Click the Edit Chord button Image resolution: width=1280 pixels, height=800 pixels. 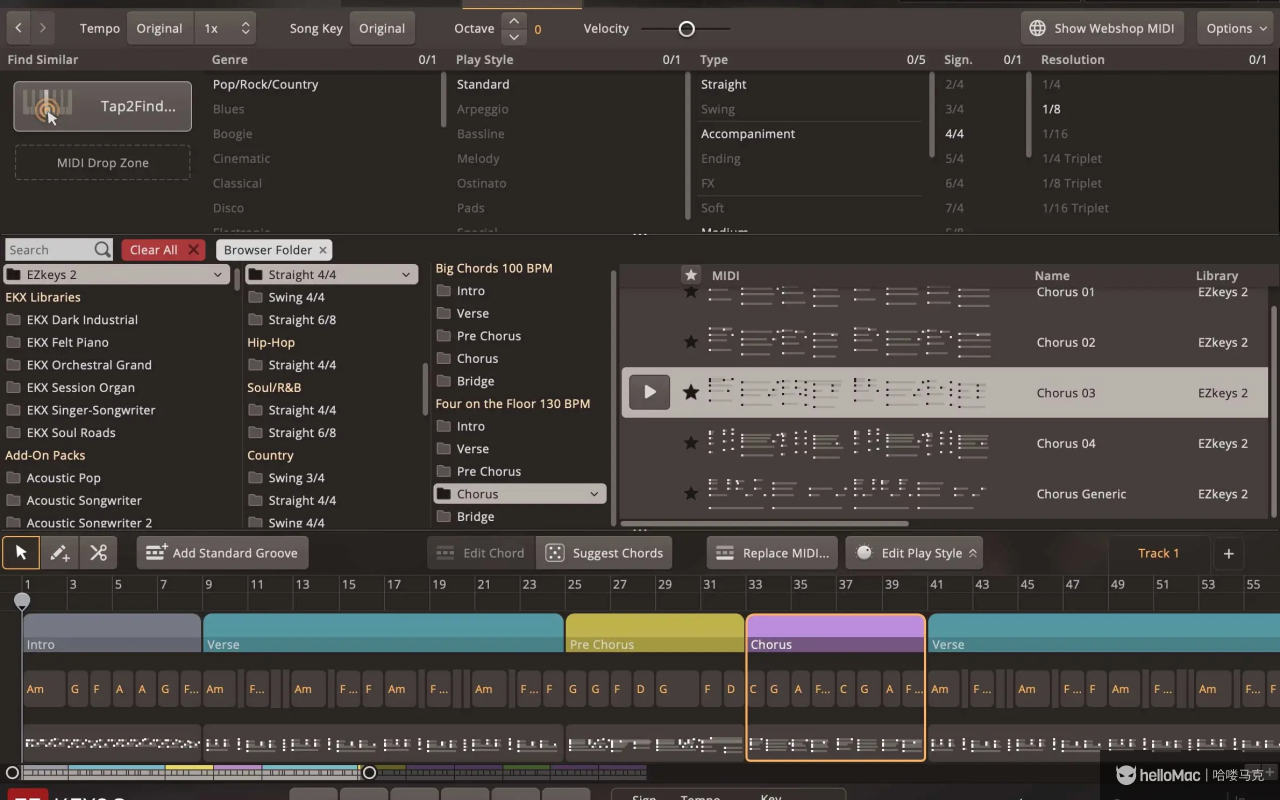click(x=481, y=553)
